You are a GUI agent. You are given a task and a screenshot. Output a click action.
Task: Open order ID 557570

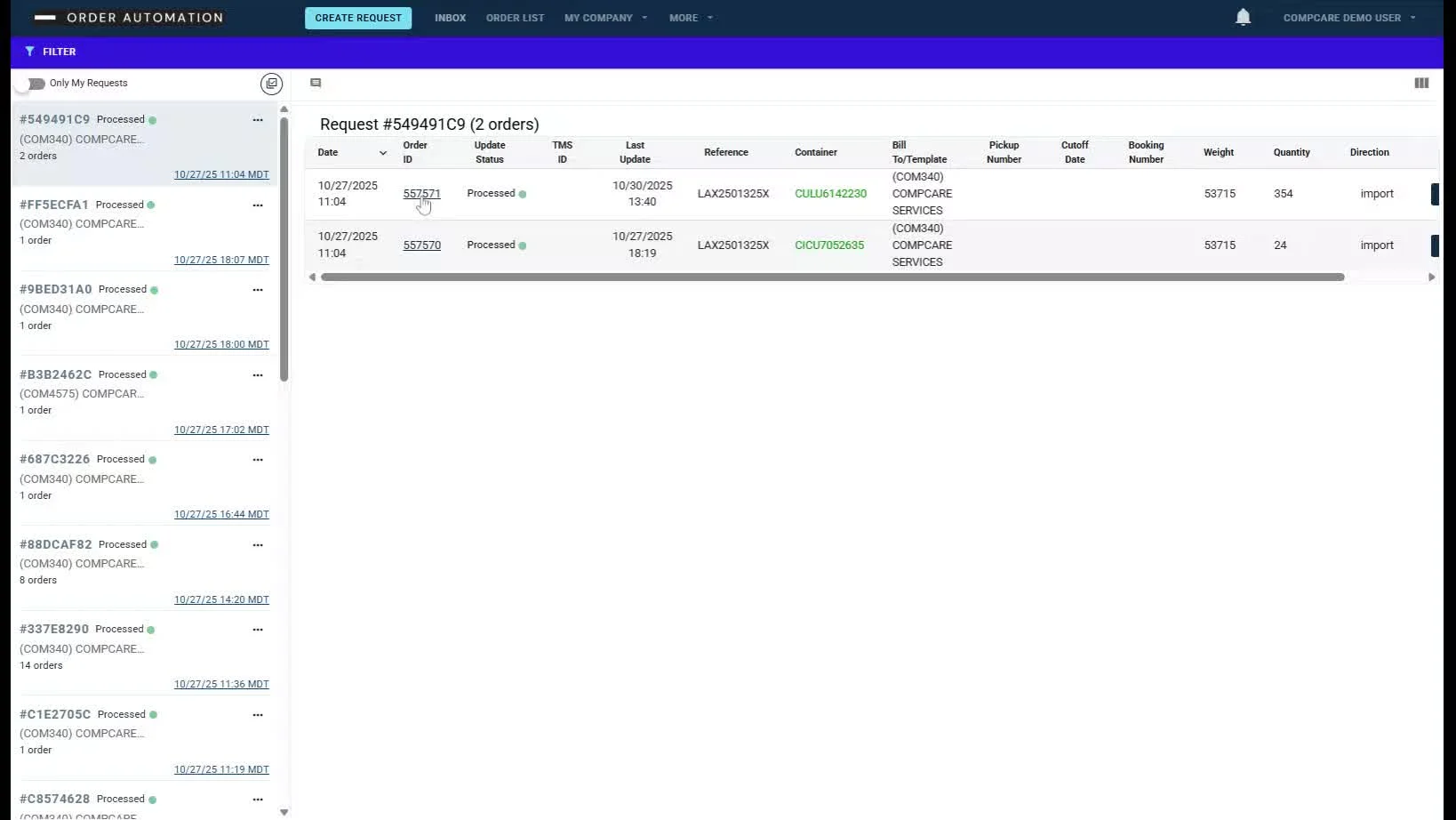pos(421,245)
